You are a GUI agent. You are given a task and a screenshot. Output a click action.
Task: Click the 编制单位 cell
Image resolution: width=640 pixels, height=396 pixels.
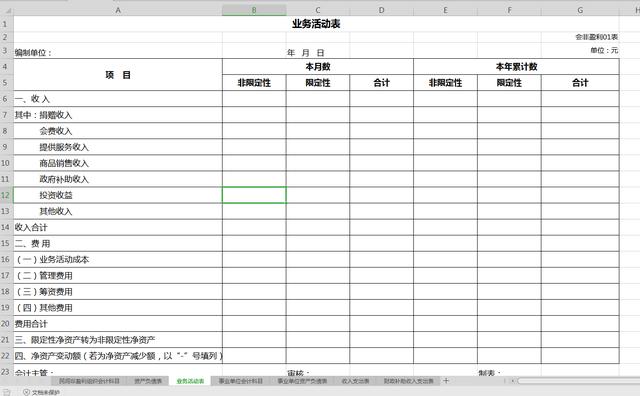(118, 51)
